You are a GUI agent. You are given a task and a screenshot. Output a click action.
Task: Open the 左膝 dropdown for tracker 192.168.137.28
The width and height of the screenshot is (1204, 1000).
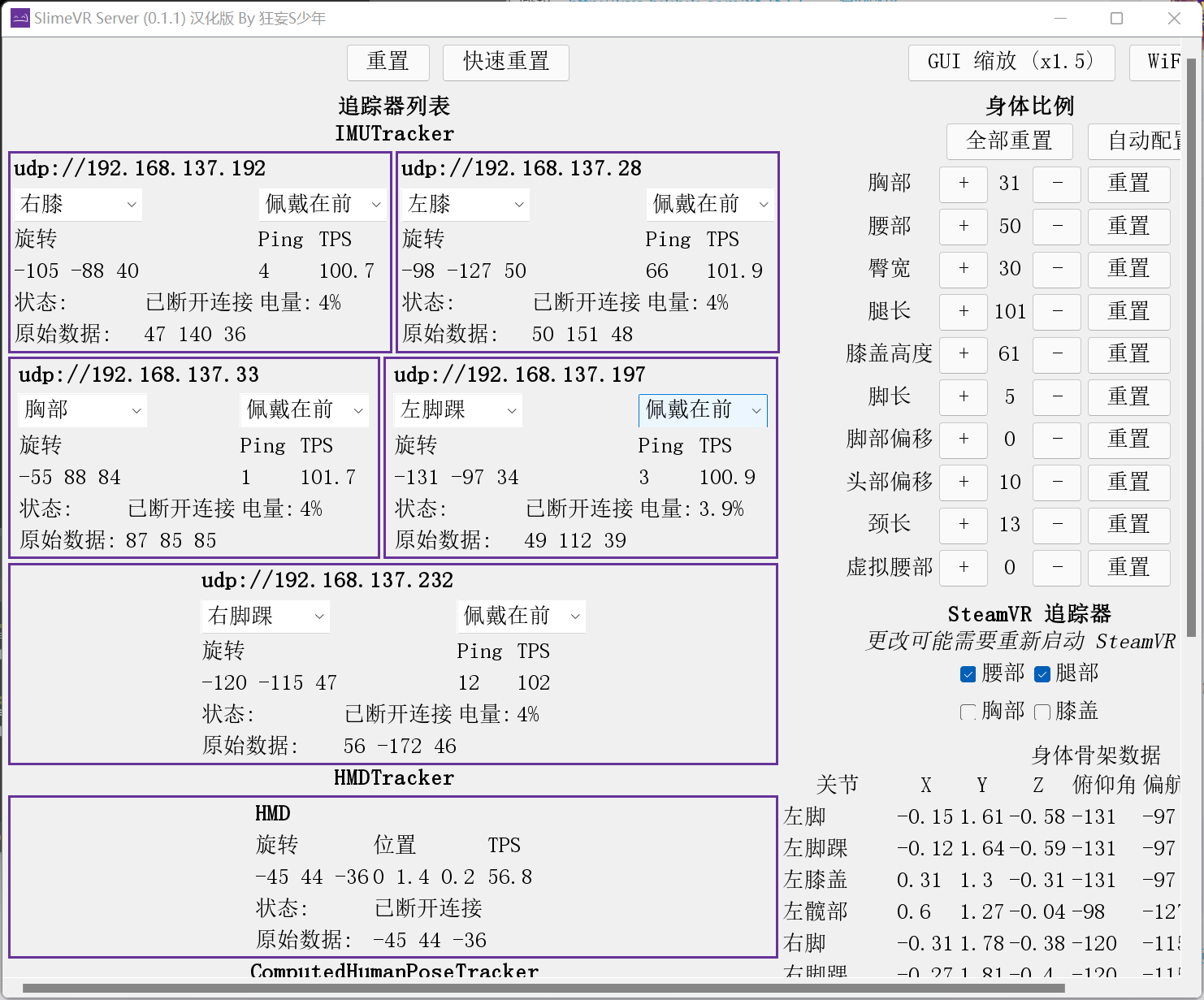coord(466,204)
